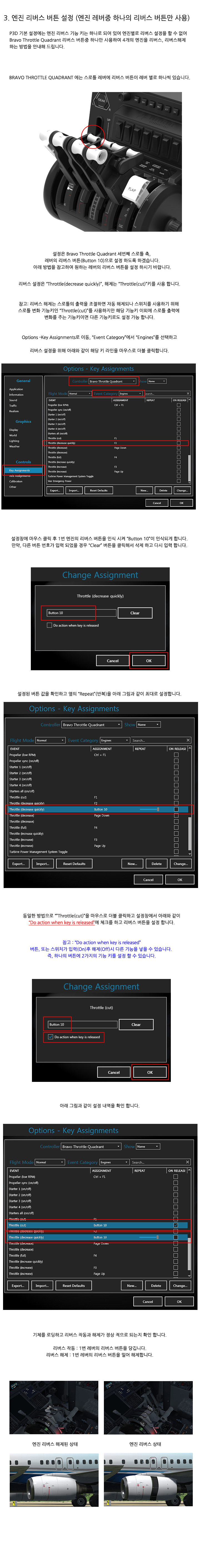The image size is (200, 1568).
Task: Select World under Graphics in sidebar
Action: (13, 435)
